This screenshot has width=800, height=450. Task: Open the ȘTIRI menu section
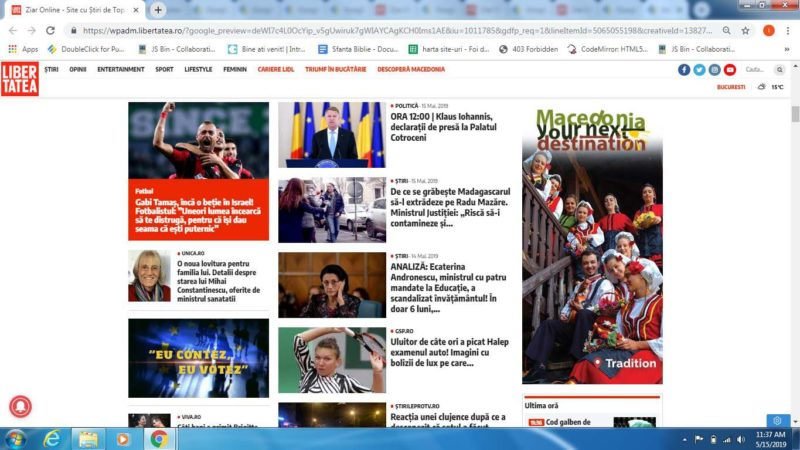[51, 69]
